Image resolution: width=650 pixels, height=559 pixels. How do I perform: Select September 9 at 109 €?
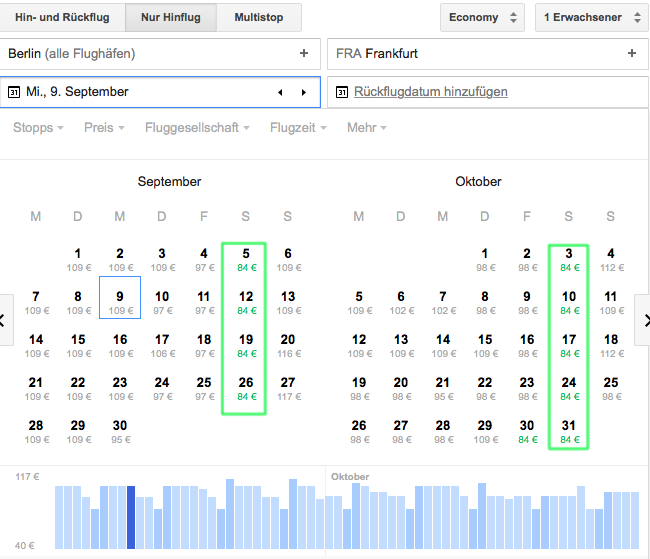click(x=120, y=298)
